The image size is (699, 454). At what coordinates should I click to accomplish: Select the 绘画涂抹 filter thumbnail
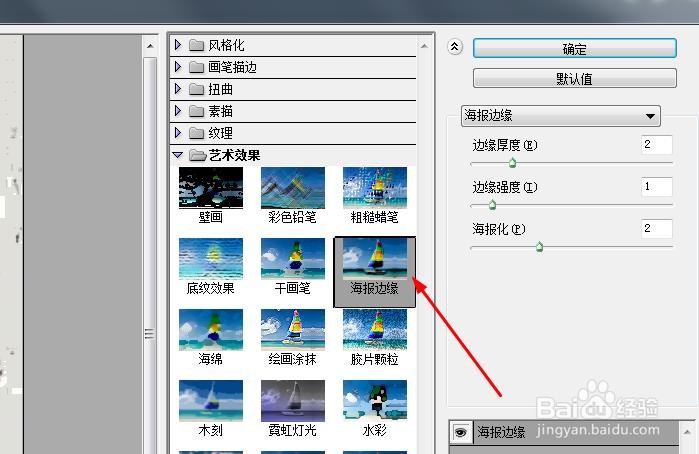(293, 330)
